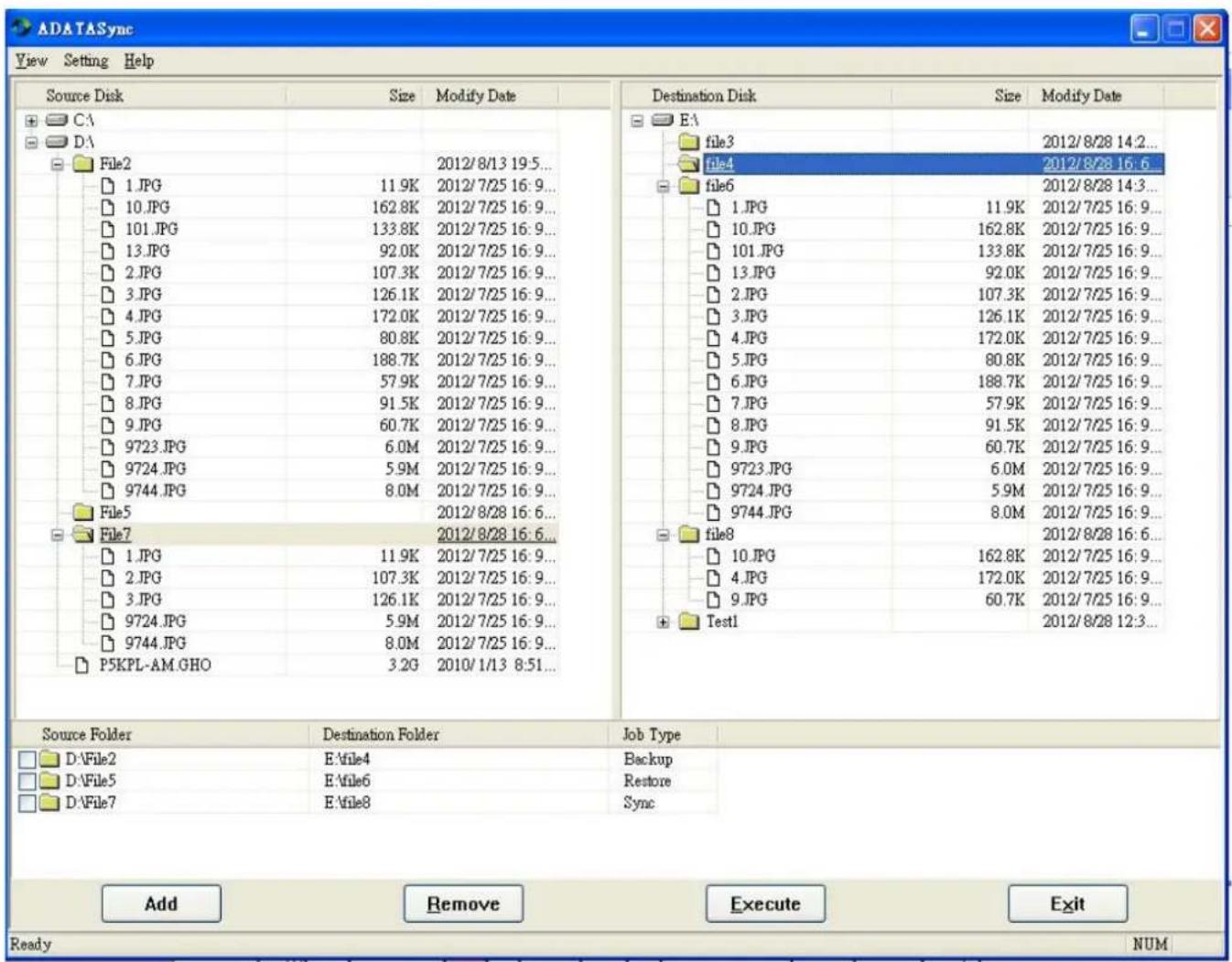Click destination pane Size column header
This screenshot has height=962, width=1232.
click(x=960, y=95)
